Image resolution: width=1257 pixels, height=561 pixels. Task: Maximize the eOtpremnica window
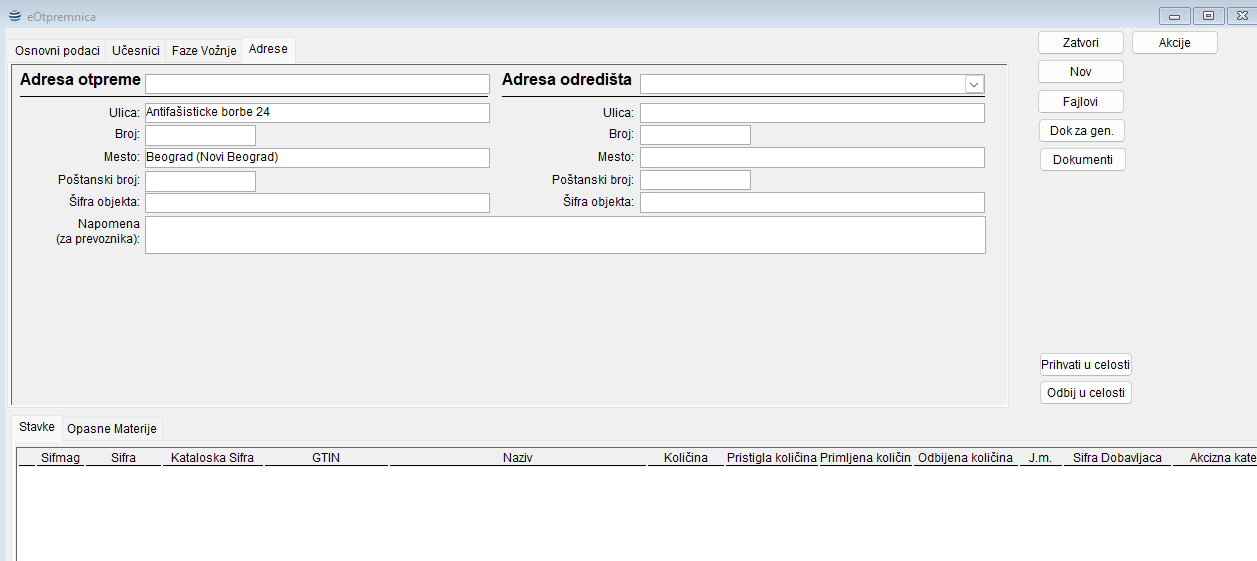[x=1209, y=16]
